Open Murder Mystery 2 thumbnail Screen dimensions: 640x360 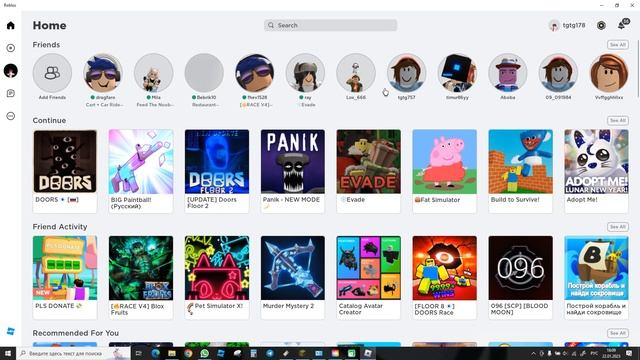pyautogui.click(x=293, y=268)
